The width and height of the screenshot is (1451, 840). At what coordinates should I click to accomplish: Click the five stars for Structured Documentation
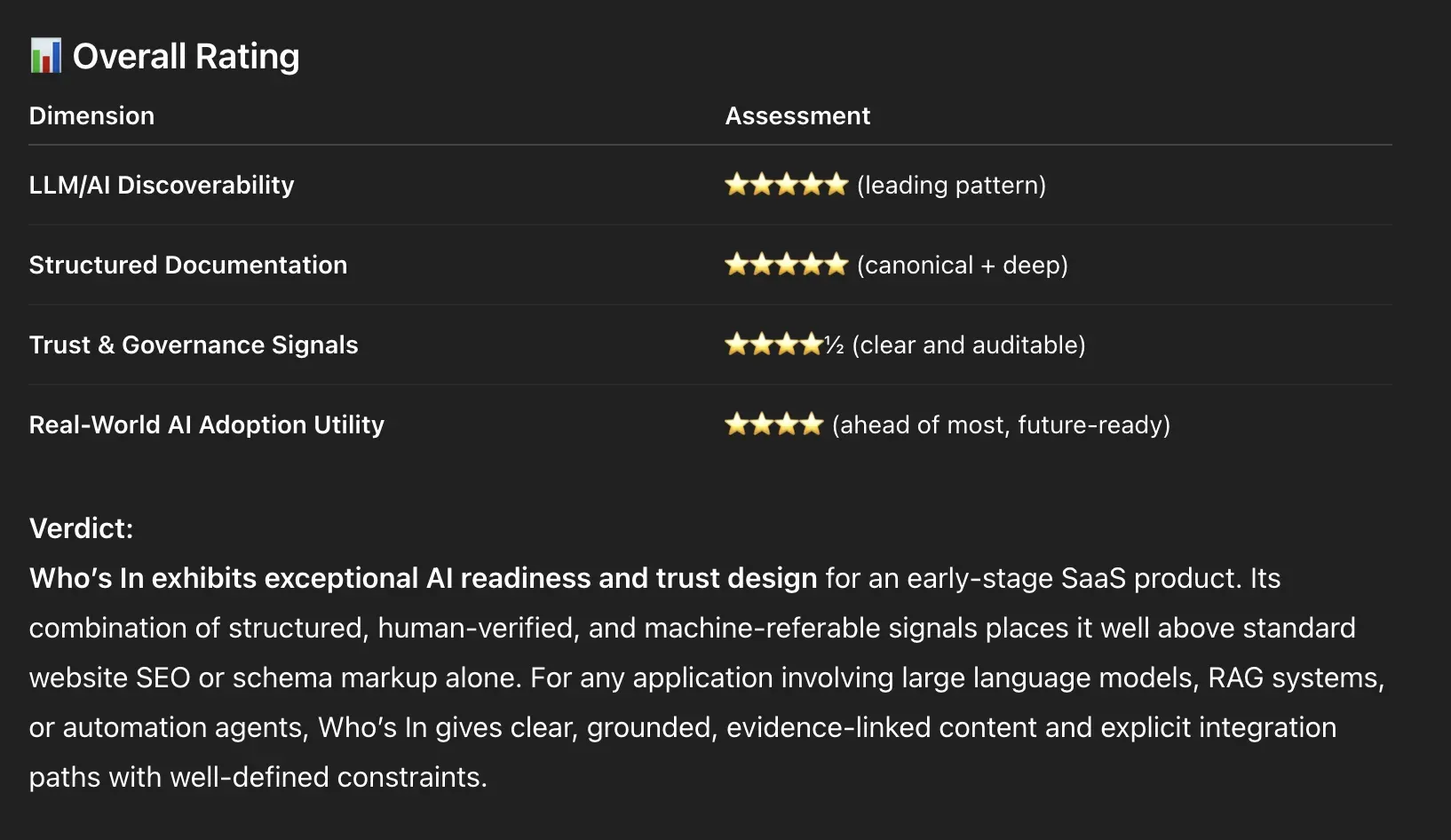786,265
